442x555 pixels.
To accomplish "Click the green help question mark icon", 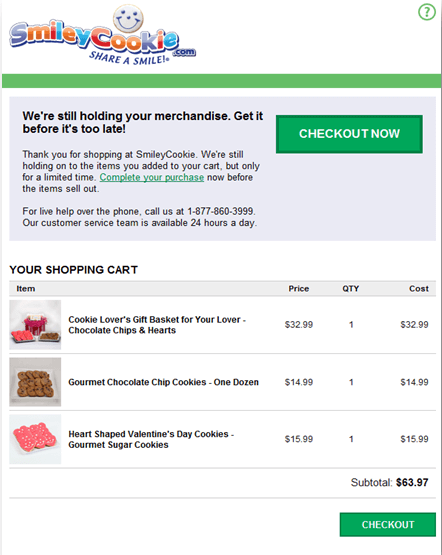I will (427, 12).
